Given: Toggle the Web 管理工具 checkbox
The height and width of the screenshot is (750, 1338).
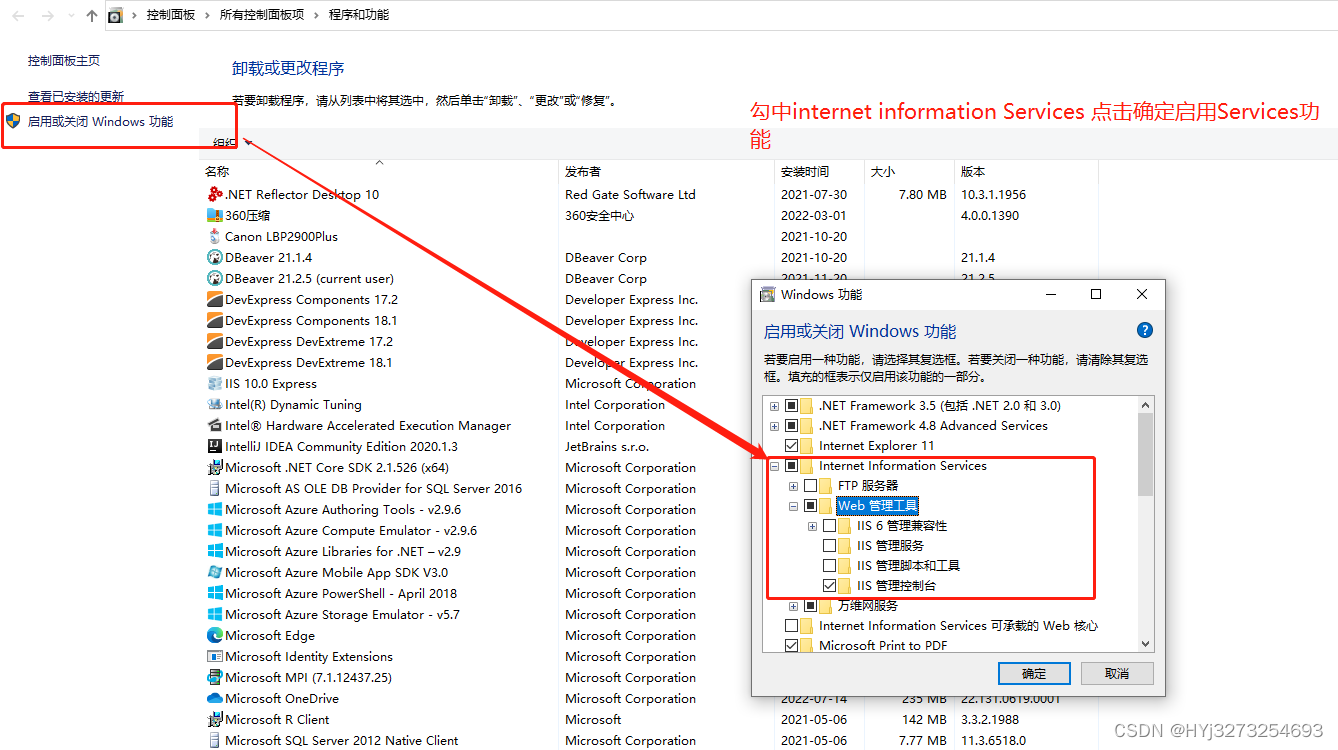Looking at the screenshot, I should click(811, 506).
